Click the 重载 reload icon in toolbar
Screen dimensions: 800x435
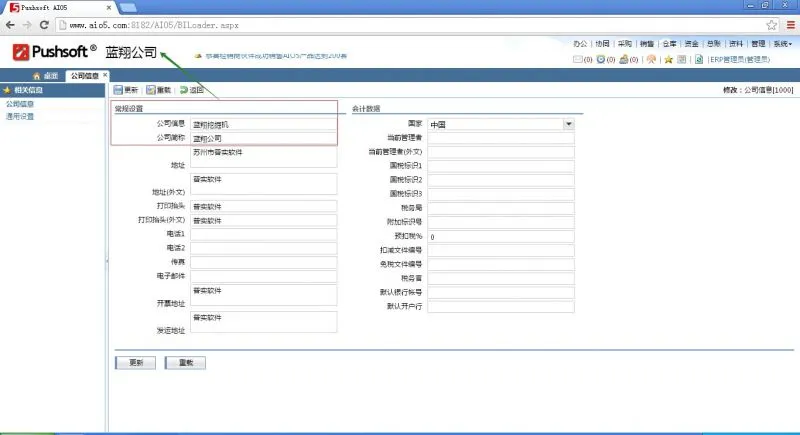(x=151, y=90)
